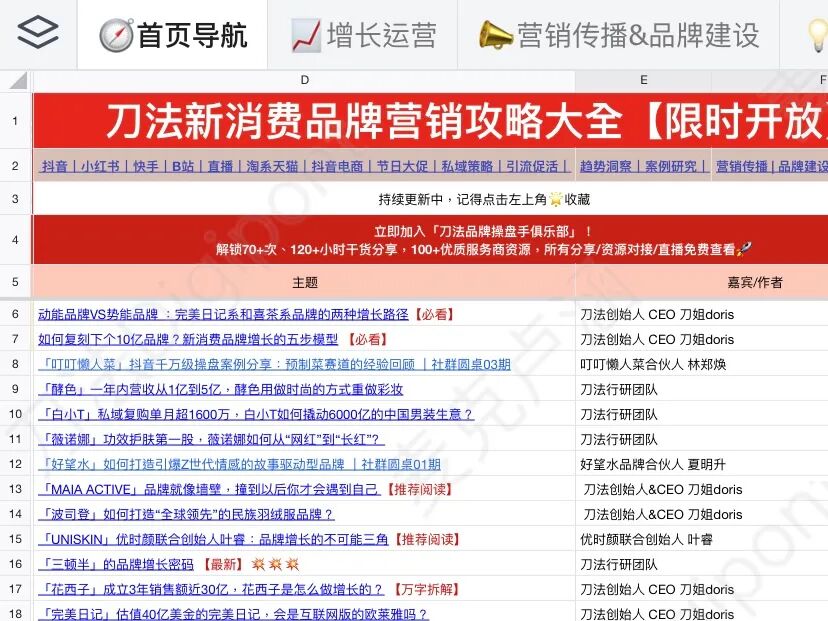828x621 pixels.
Task: Open the 直播 navigation link
Action: (220, 166)
